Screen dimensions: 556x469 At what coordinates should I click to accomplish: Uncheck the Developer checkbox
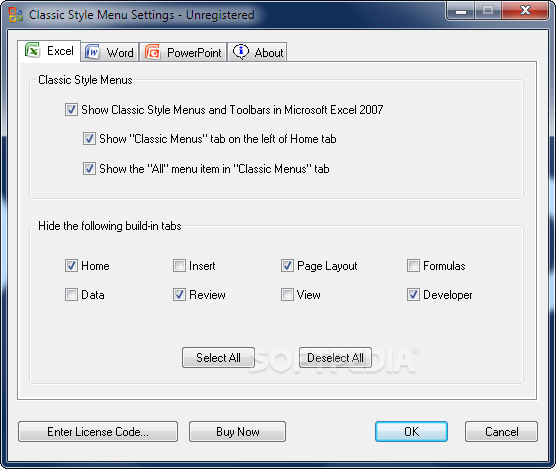pyautogui.click(x=413, y=295)
